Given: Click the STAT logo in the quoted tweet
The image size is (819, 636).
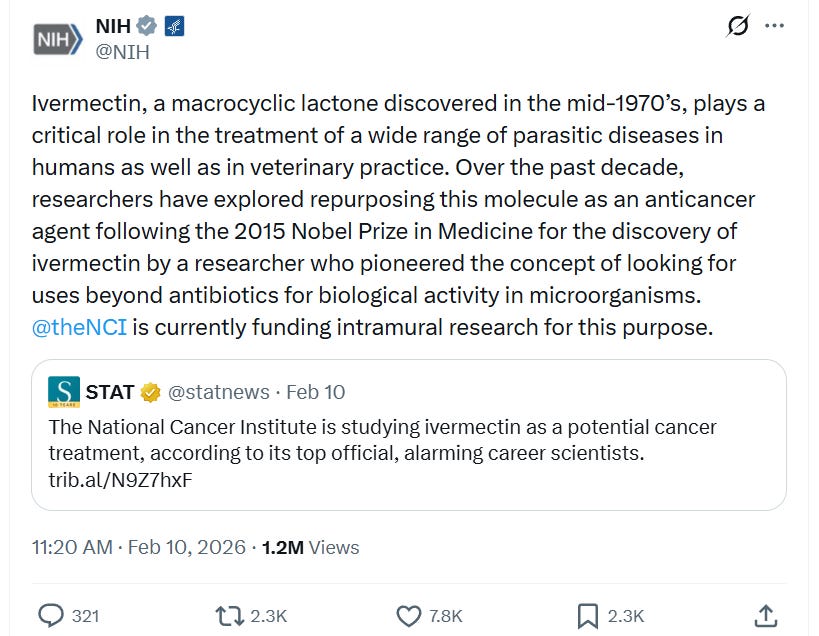Looking at the screenshot, I should coord(63,392).
